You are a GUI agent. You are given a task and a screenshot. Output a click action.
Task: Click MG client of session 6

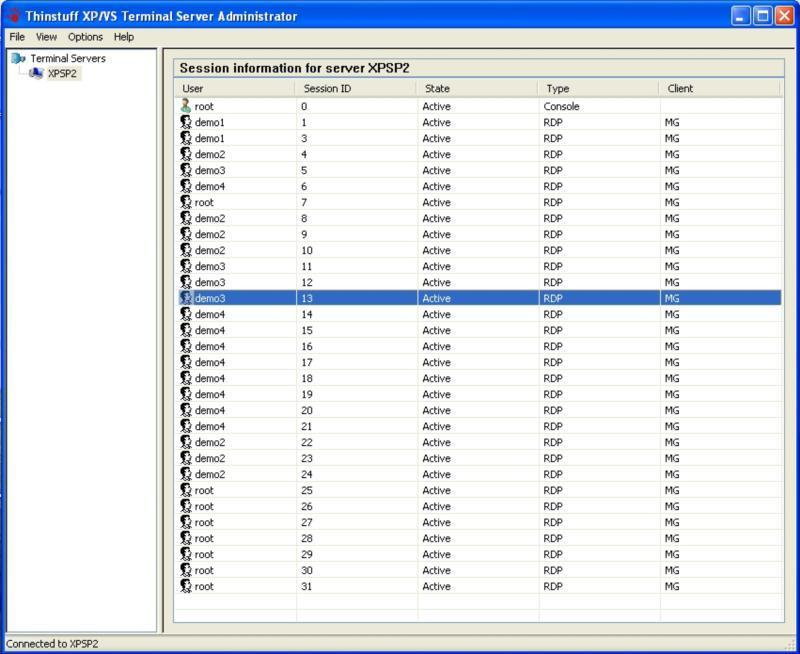point(672,186)
